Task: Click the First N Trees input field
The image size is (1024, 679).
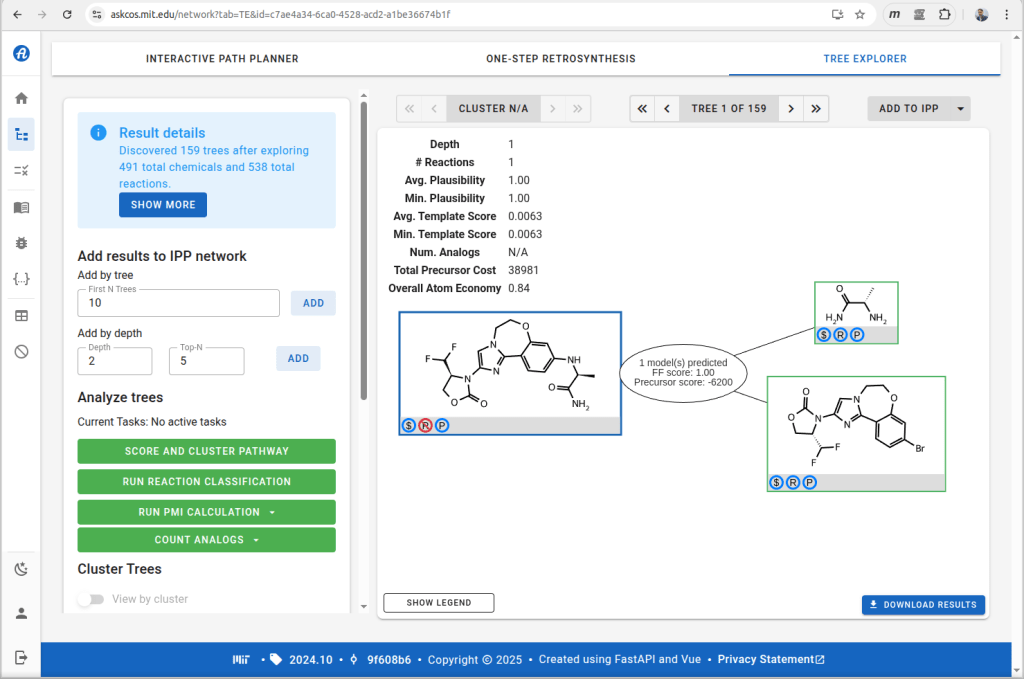Action: point(178,303)
